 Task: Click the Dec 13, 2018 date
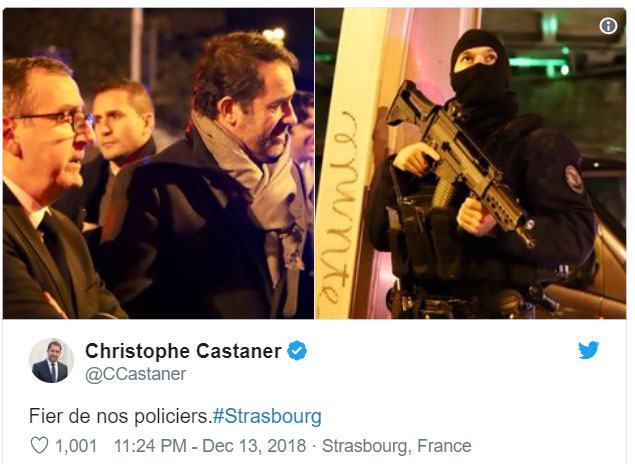(x=254, y=446)
